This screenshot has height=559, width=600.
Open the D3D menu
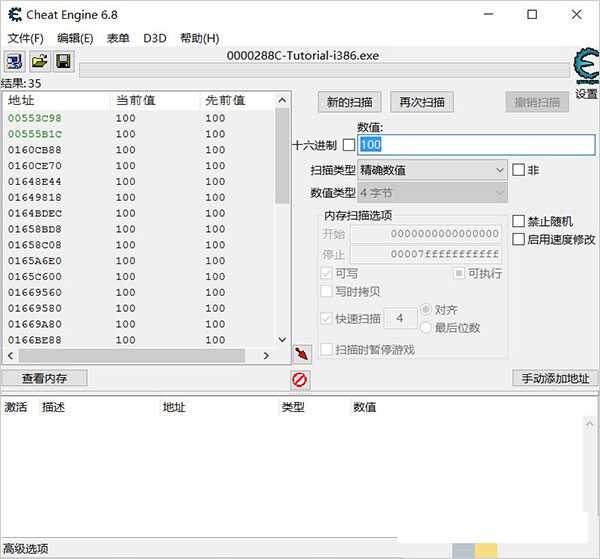(155, 38)
